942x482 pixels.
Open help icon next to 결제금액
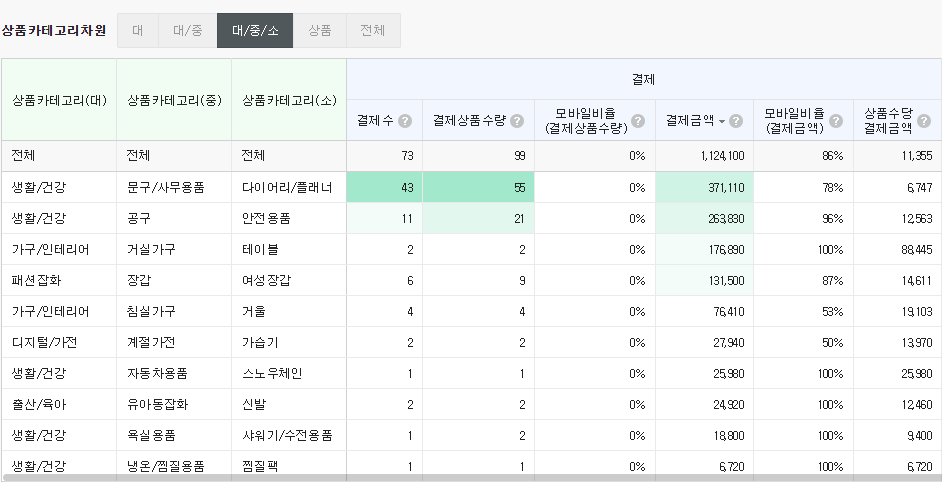[x=737, y=121]
